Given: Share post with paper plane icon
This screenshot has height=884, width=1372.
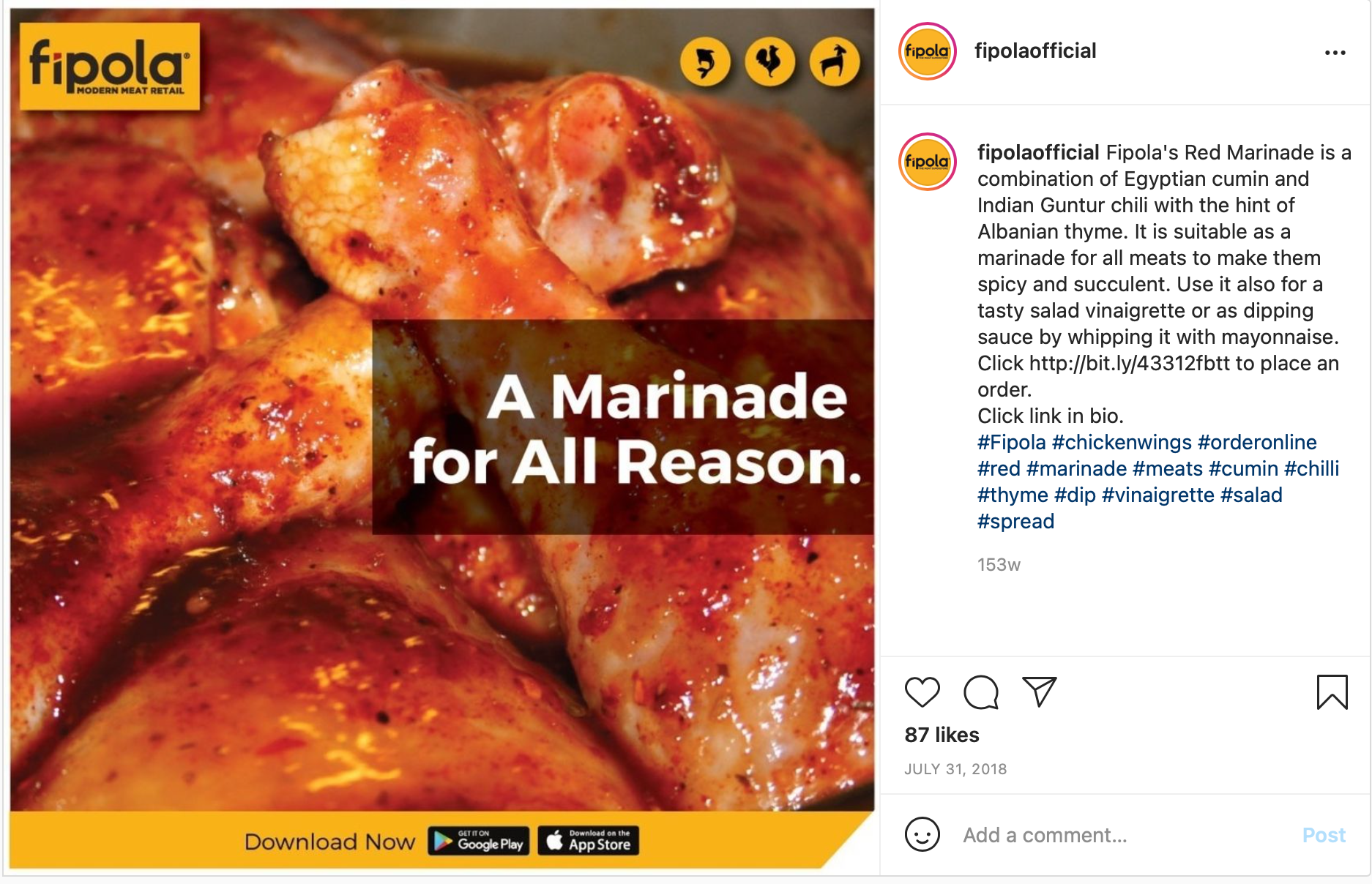Looking at the screenshot, I should [x=1040, y=692].
